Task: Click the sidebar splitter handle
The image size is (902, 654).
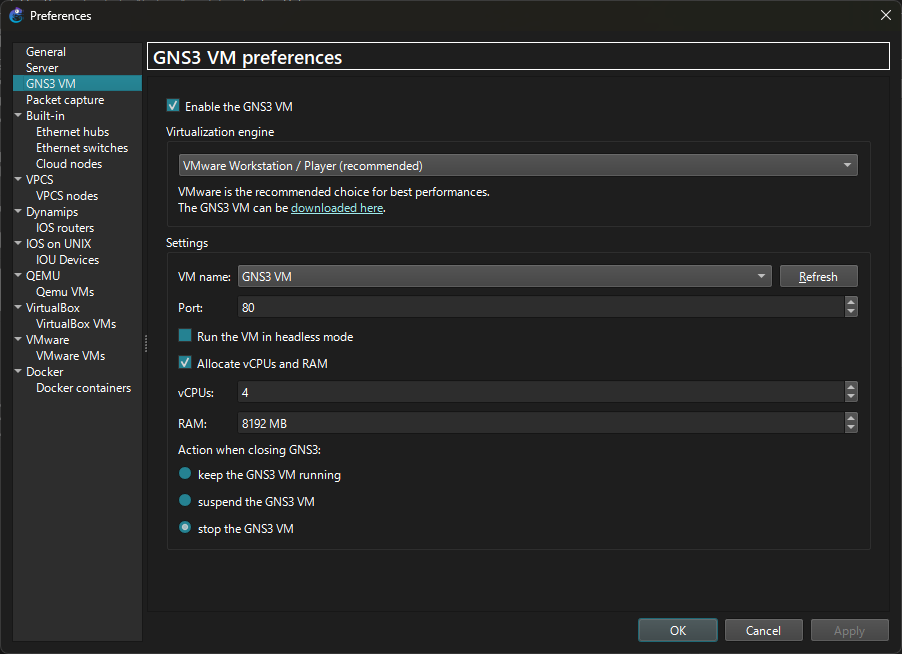Action: pos(146,343)
